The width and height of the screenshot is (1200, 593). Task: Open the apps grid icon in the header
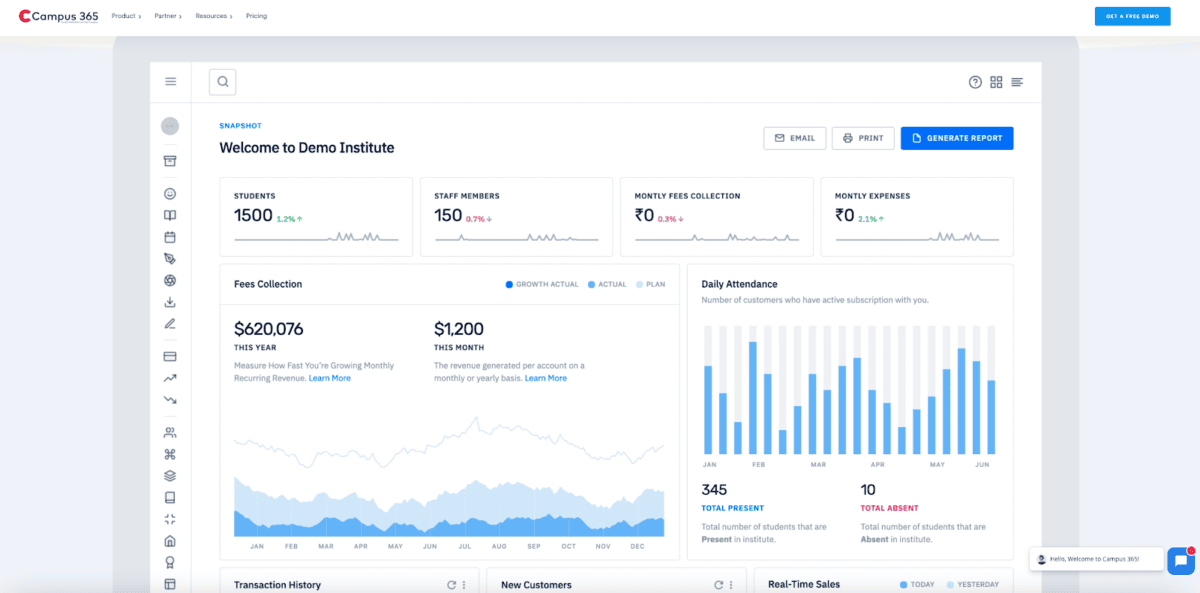click(996, 82)
